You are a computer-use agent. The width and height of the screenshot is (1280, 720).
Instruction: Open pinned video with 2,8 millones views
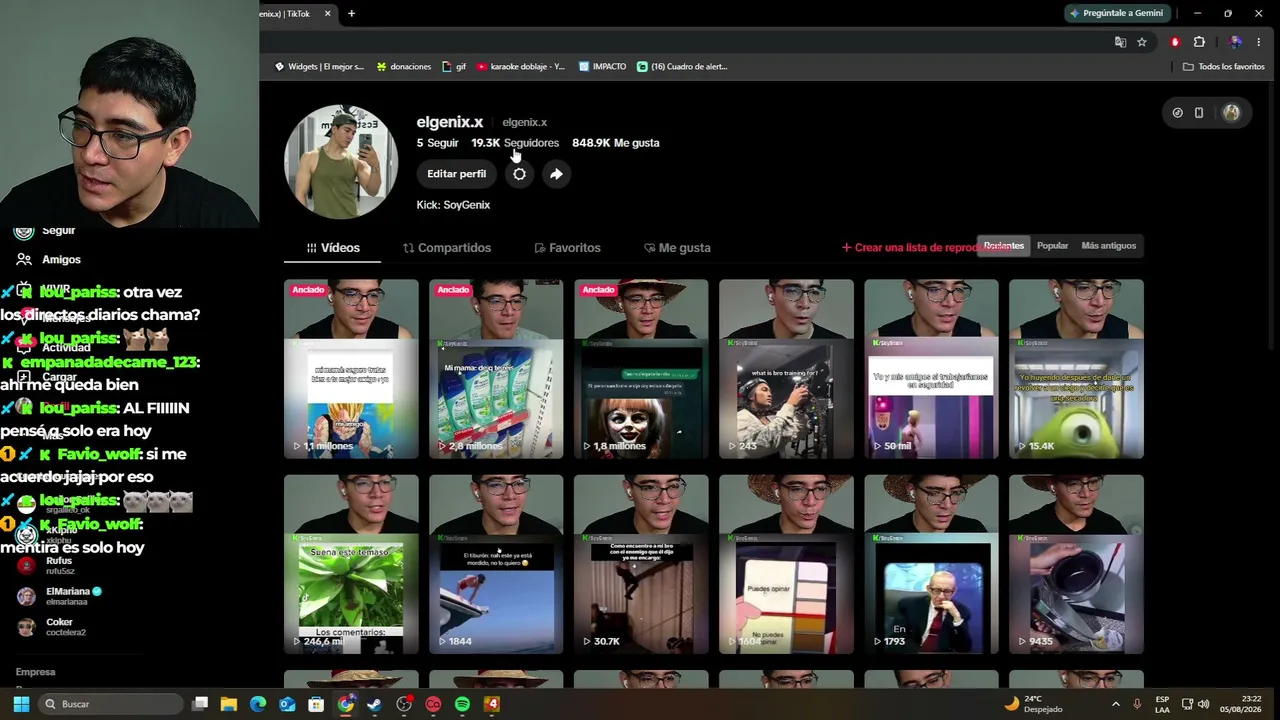[496, 369]
